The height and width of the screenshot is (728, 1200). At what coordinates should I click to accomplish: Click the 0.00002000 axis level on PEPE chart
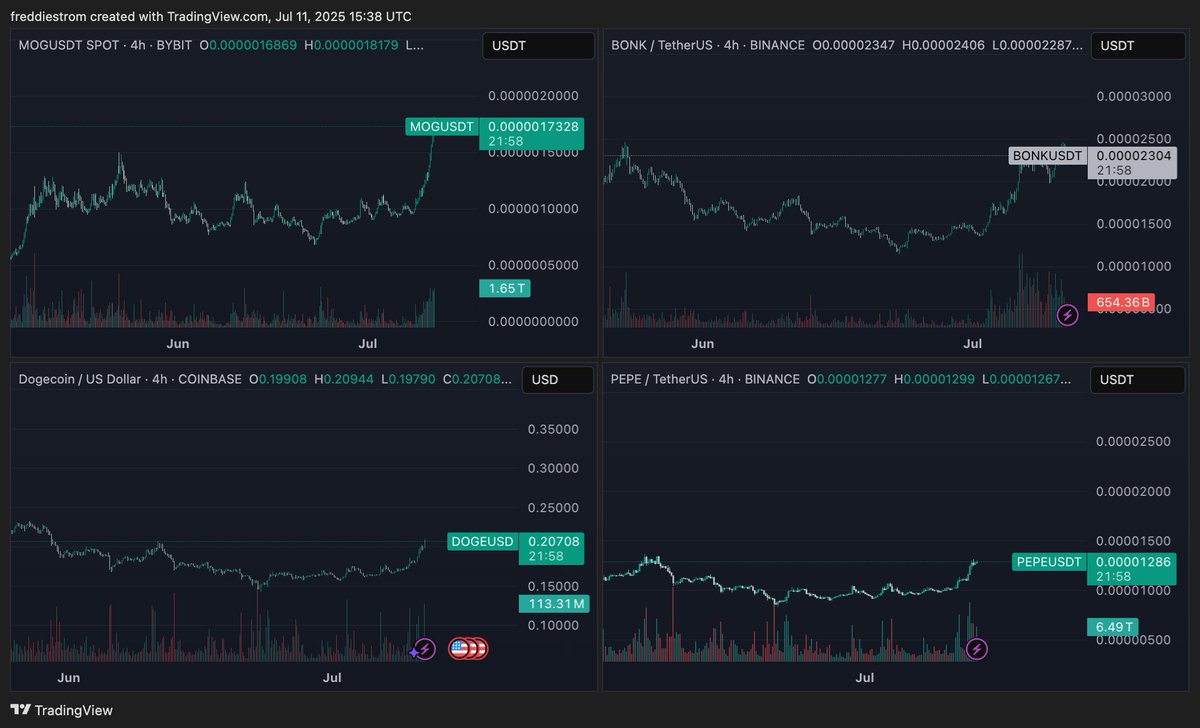point(1134,491)
